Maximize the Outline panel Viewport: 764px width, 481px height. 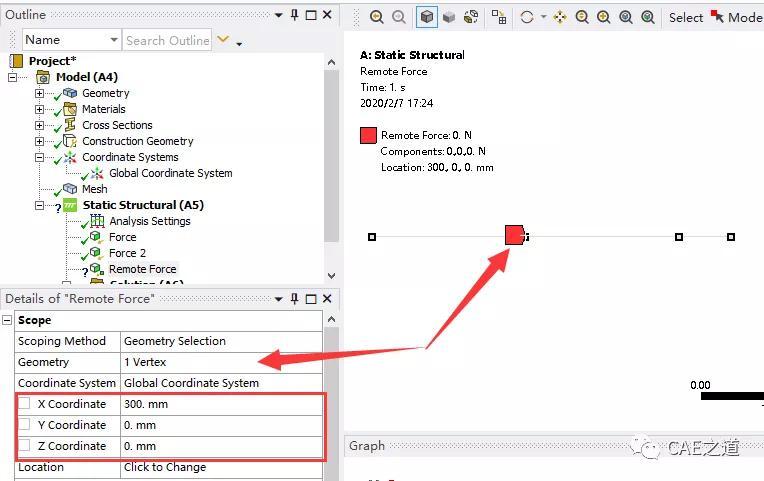coord(310,15)
